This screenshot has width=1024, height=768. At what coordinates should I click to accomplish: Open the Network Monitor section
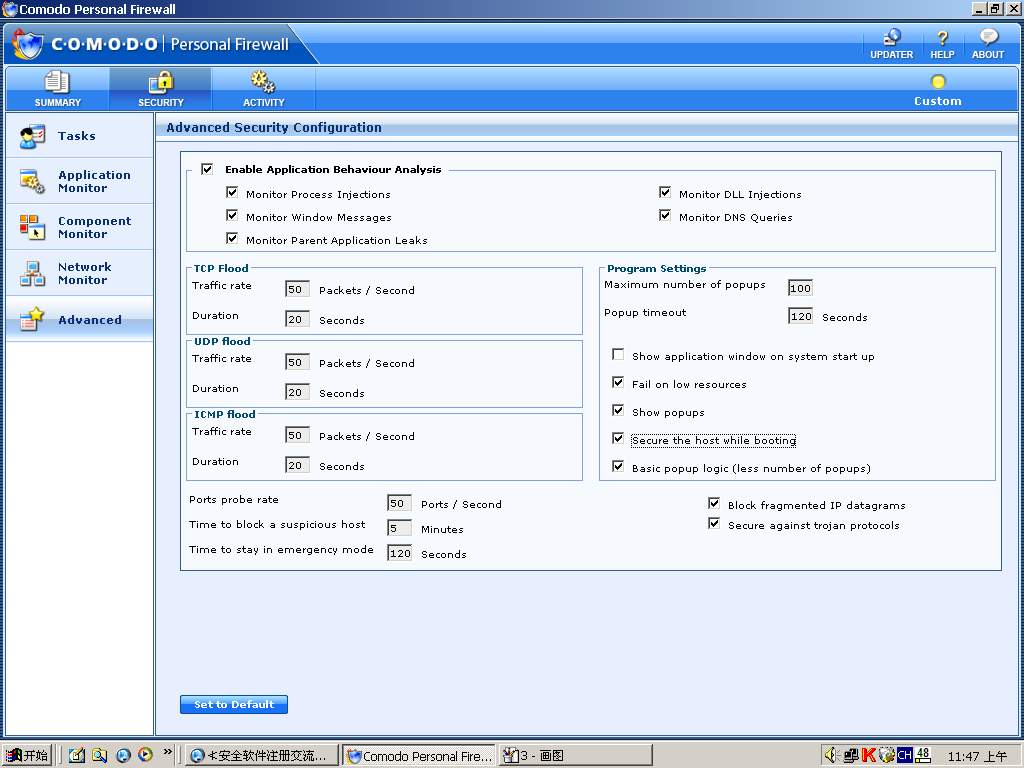(x=80, y=273)
